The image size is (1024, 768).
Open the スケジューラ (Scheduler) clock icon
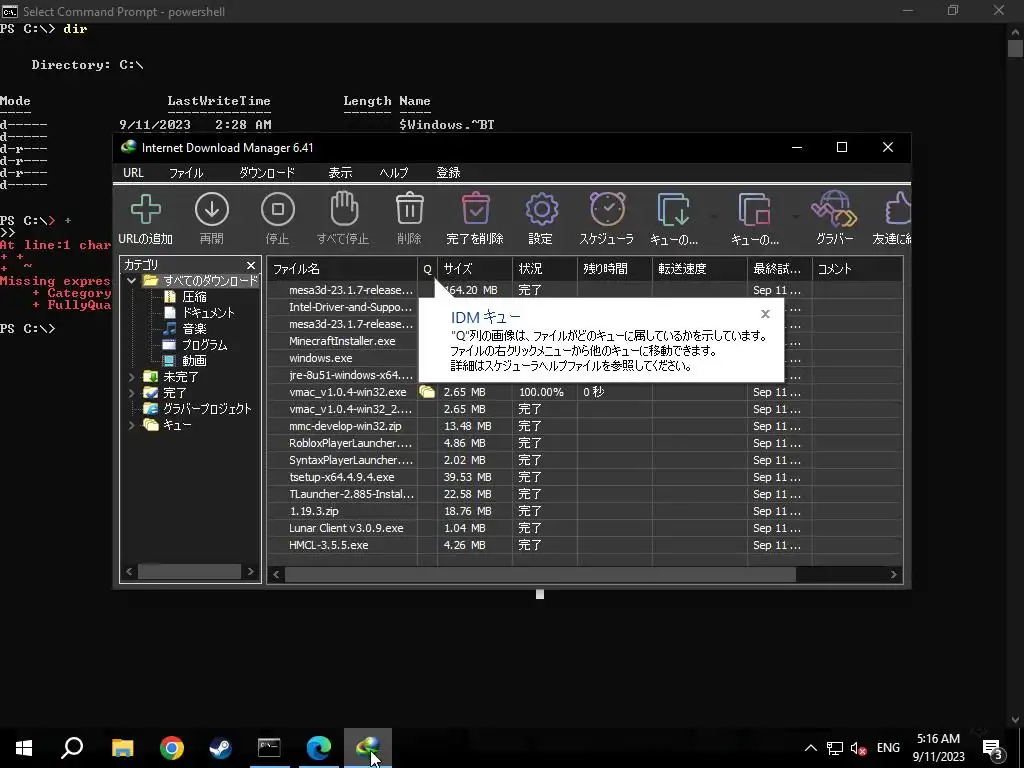(607, 209)
